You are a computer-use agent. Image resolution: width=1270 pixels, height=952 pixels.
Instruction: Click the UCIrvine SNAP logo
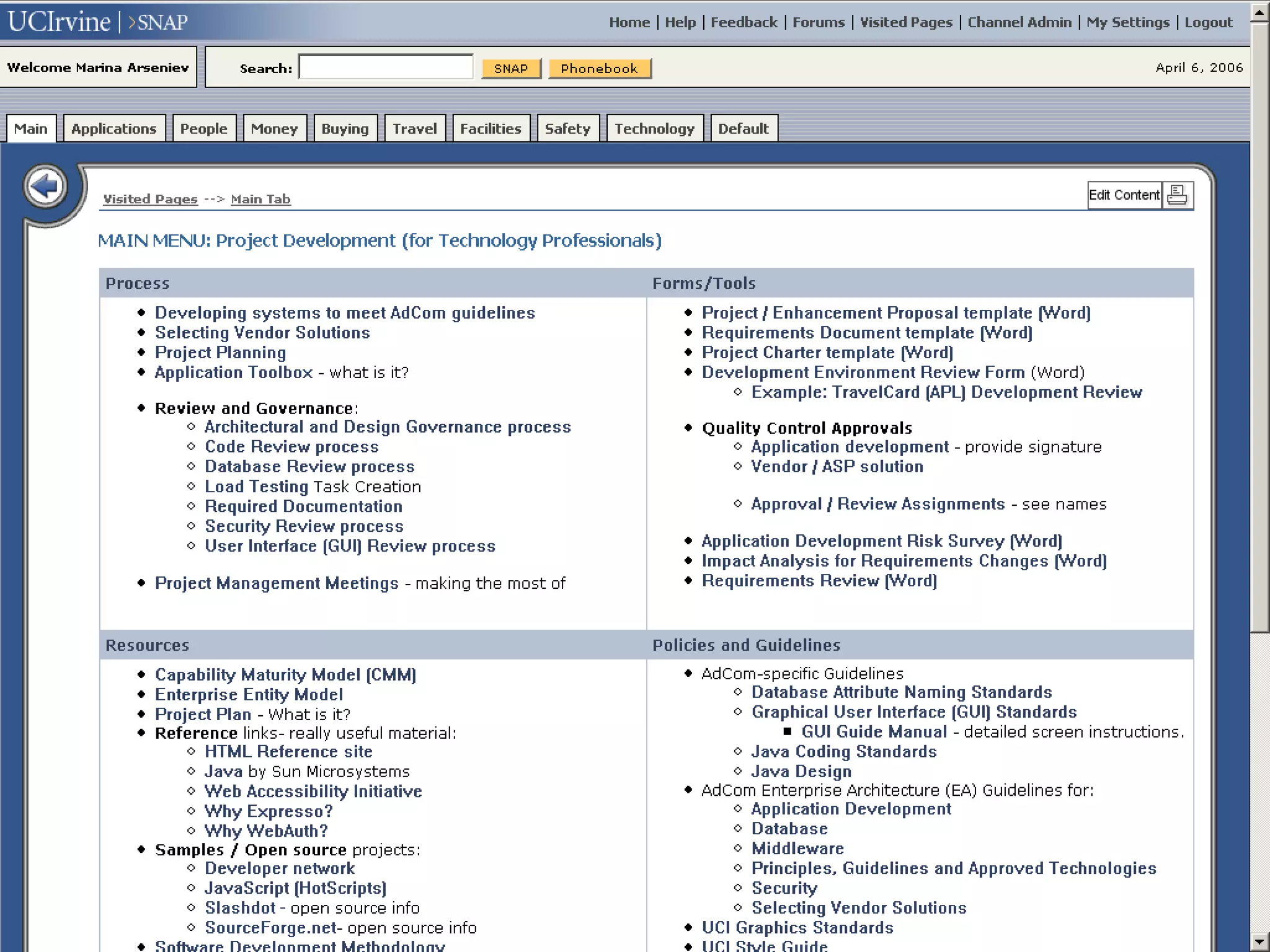(x=97, y=22)
